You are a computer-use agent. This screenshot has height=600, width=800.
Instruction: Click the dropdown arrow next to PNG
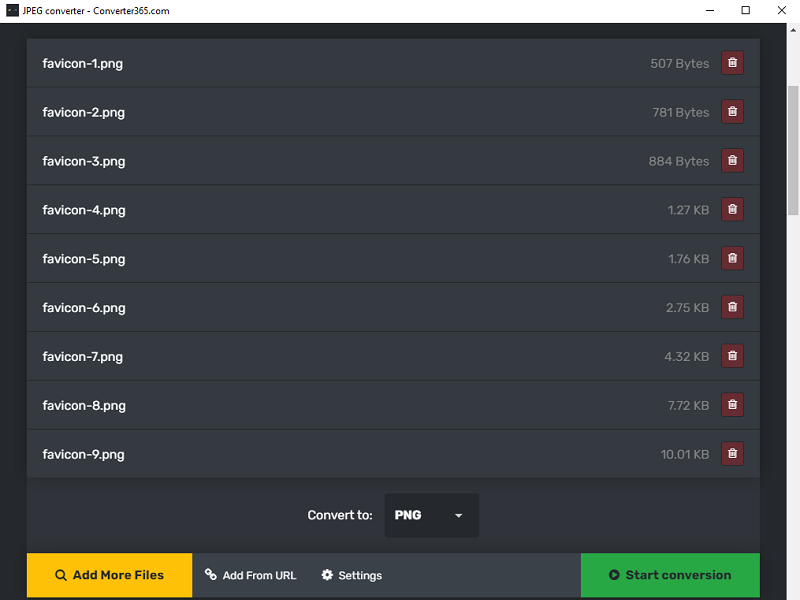[459, 516]
